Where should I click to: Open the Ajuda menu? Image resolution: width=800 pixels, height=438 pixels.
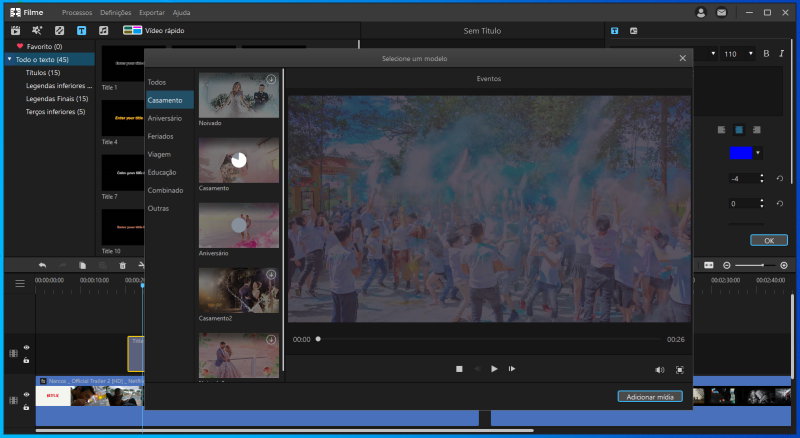[181, 13]
